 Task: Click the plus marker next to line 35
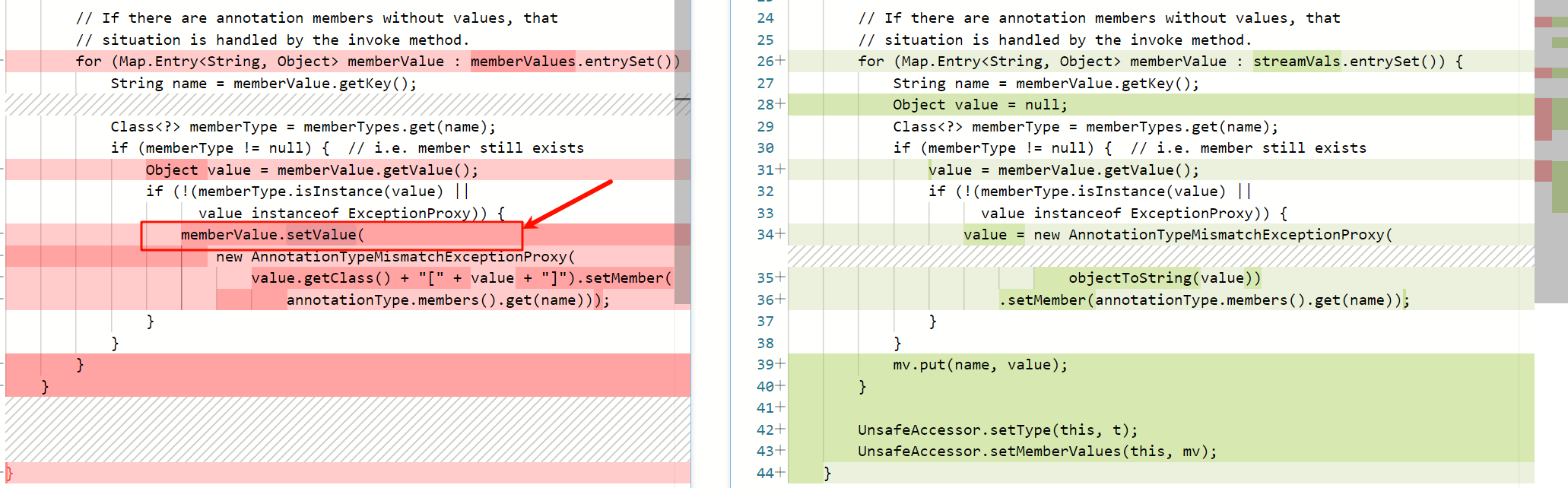781,277
